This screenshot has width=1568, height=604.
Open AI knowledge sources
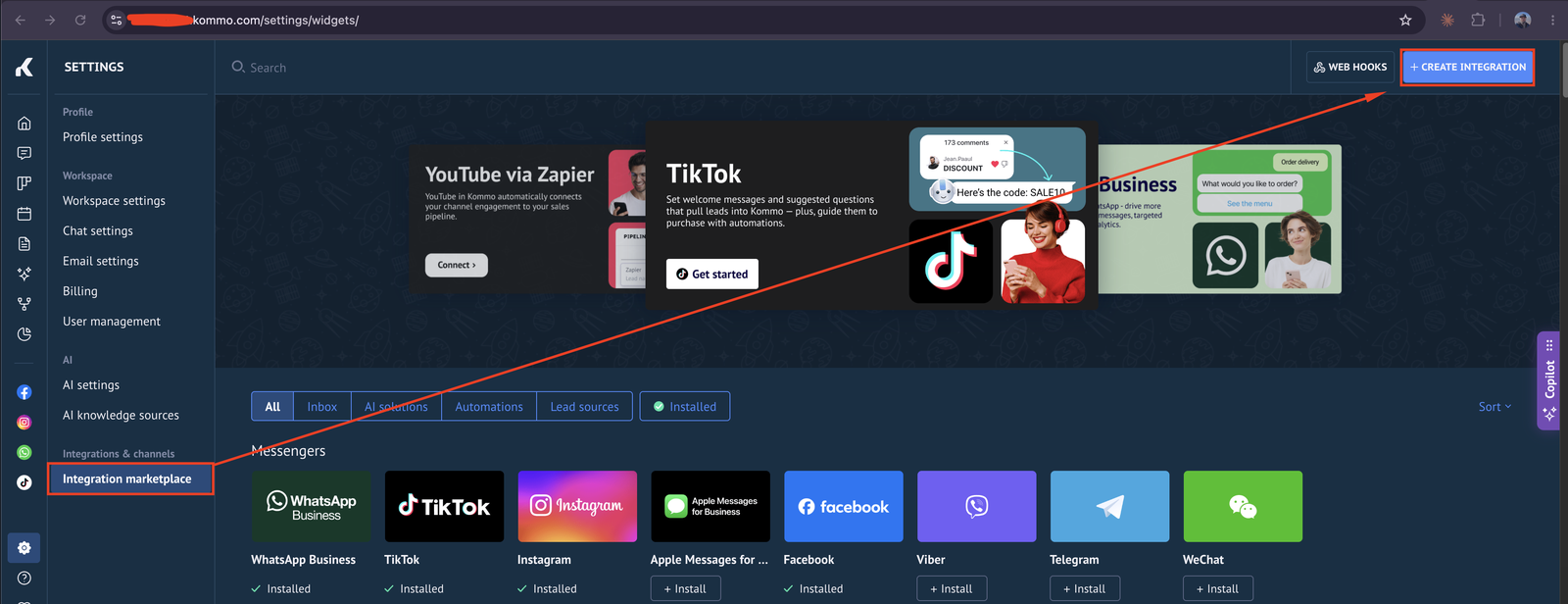click(x=121, y=416)
